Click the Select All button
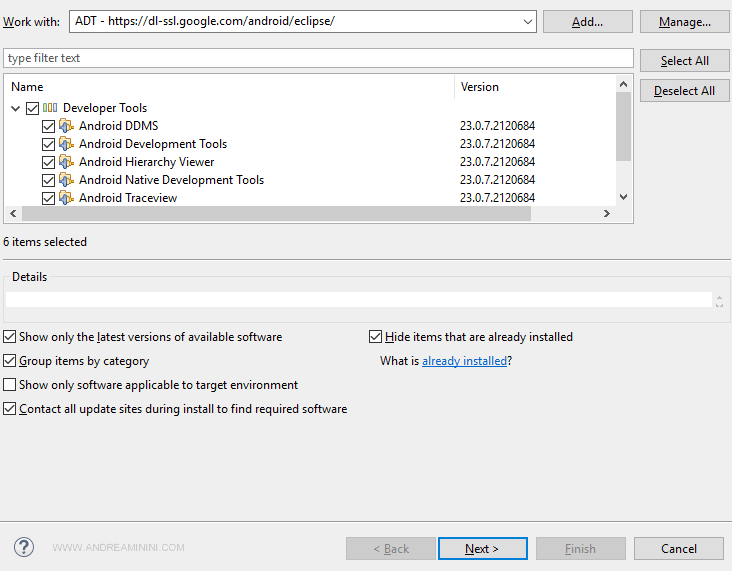 pos(685,61)
